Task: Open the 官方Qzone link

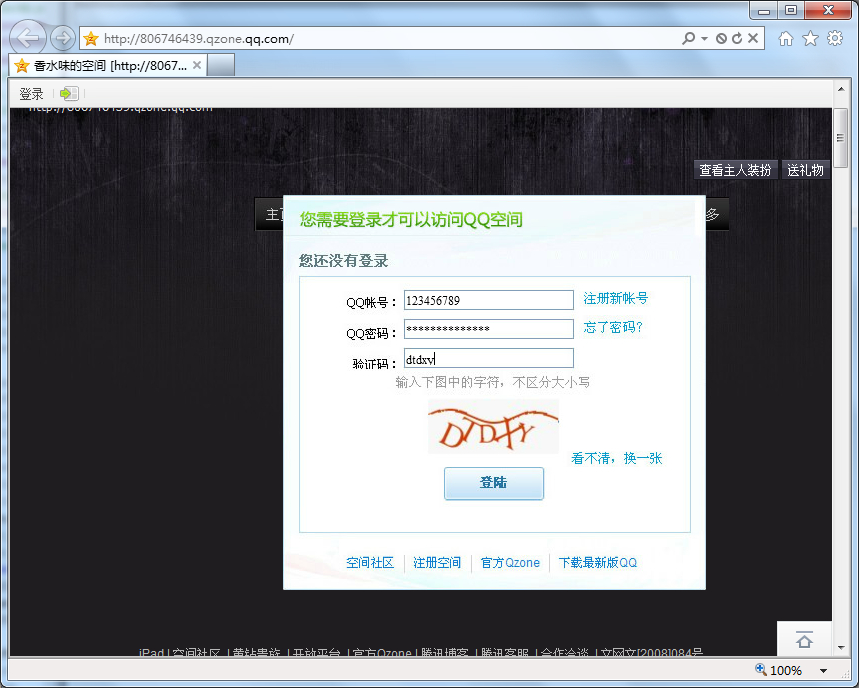Action: (510, 563)
